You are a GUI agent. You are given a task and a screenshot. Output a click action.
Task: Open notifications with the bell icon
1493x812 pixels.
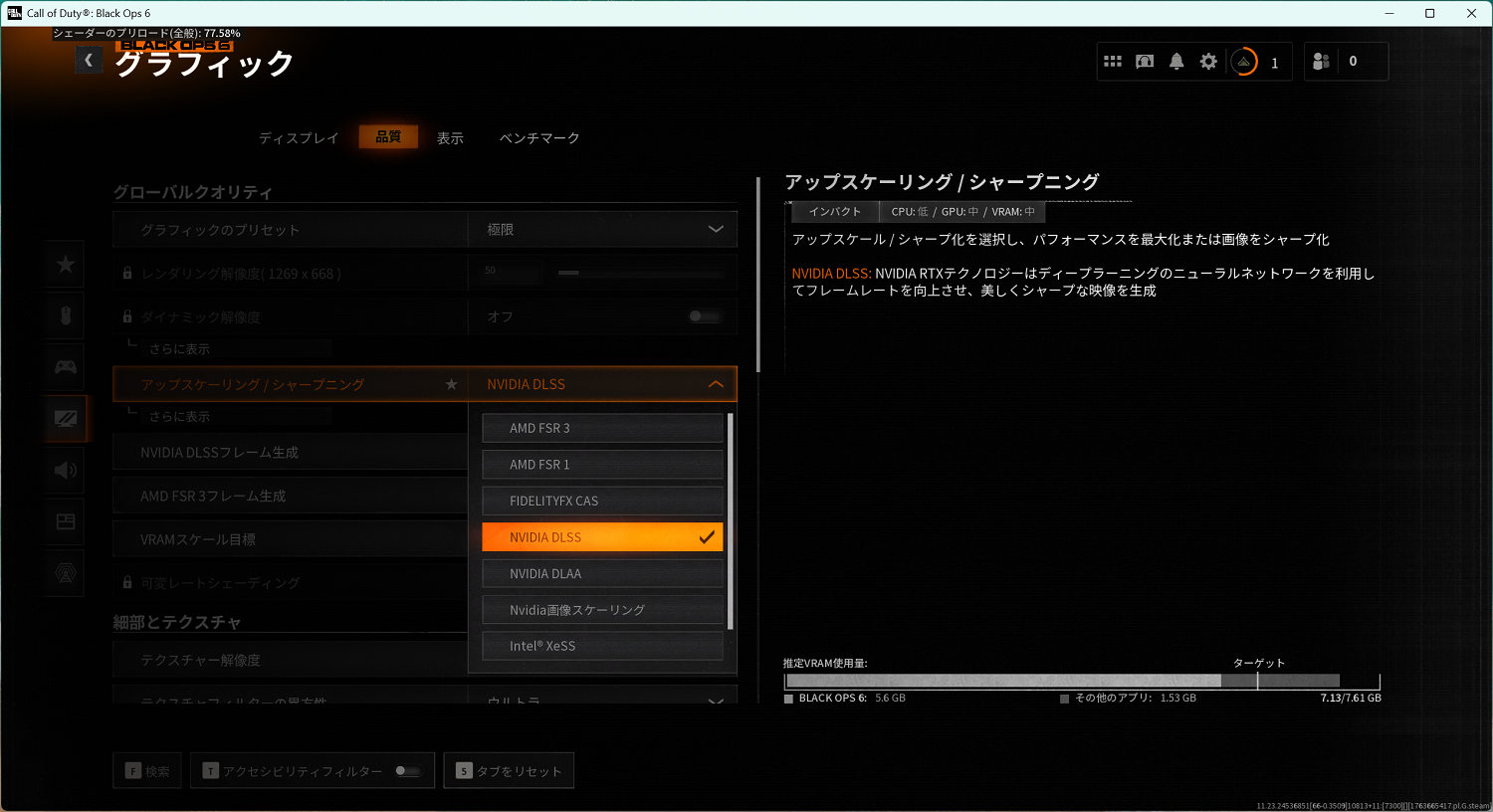(x=1176, y=62)
